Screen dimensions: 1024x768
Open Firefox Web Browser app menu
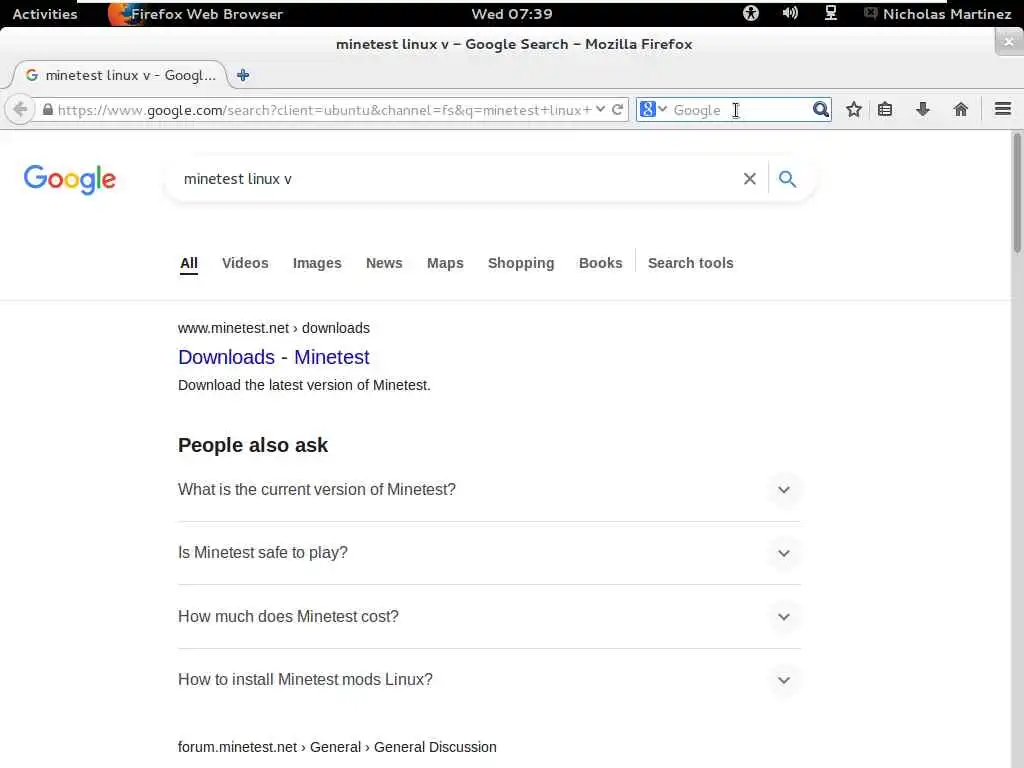tap(195, 14)
